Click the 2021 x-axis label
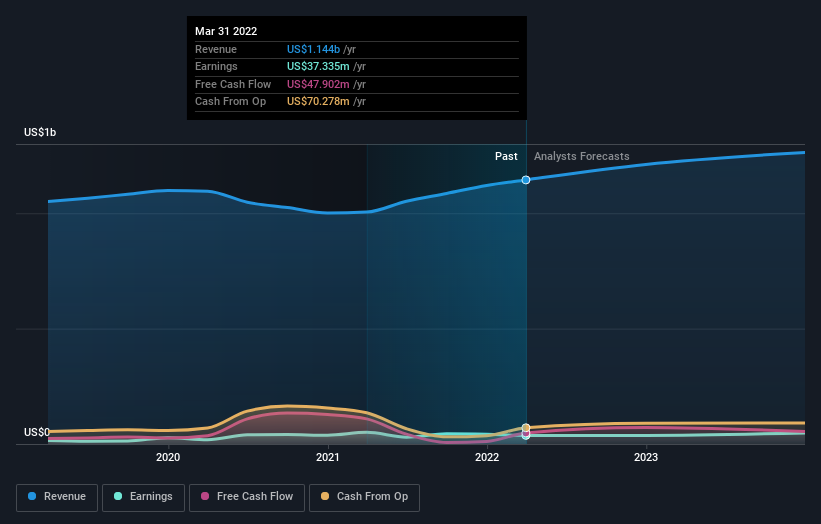 (328, 457)
